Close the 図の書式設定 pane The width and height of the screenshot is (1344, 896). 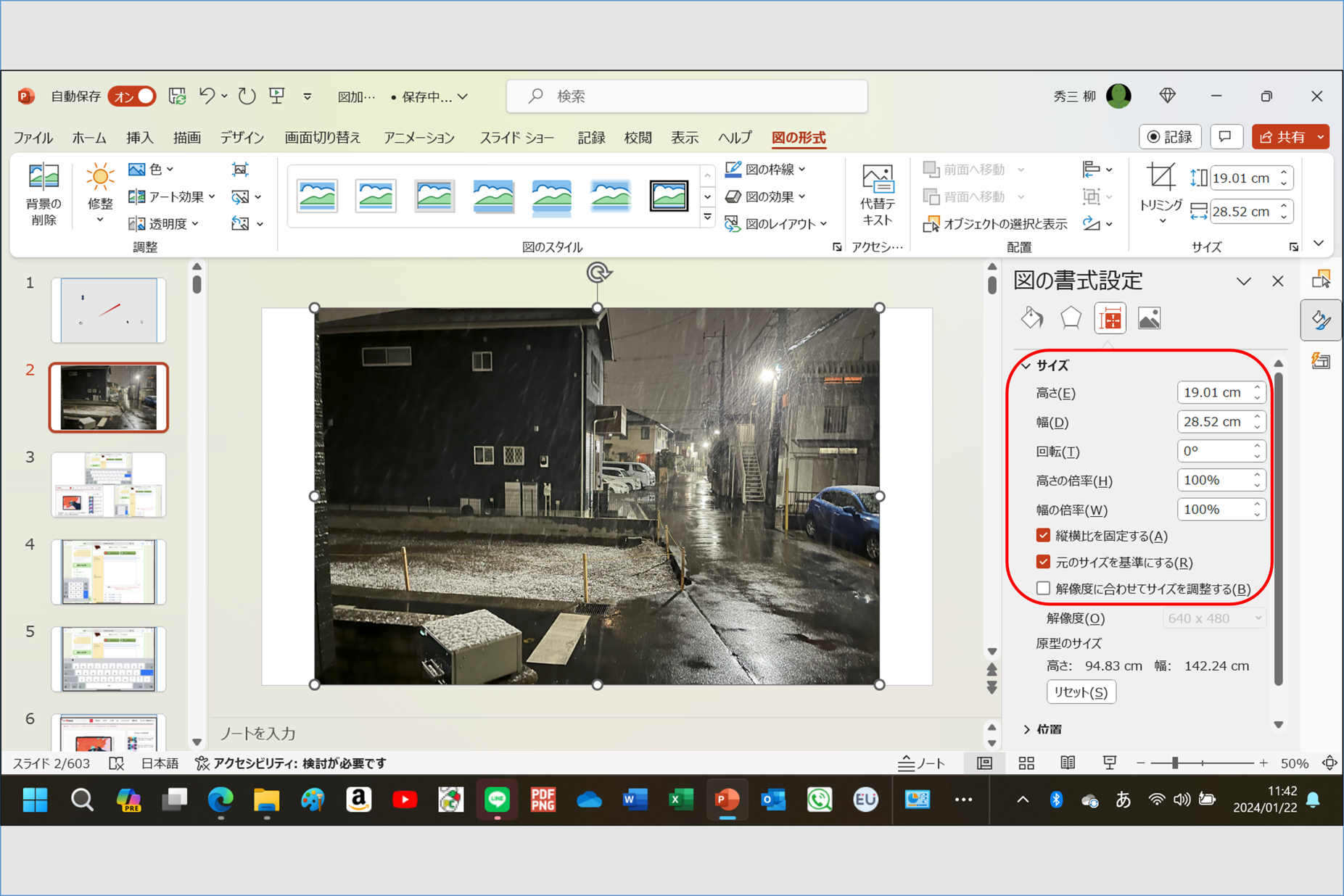(x=1278, y=281)
